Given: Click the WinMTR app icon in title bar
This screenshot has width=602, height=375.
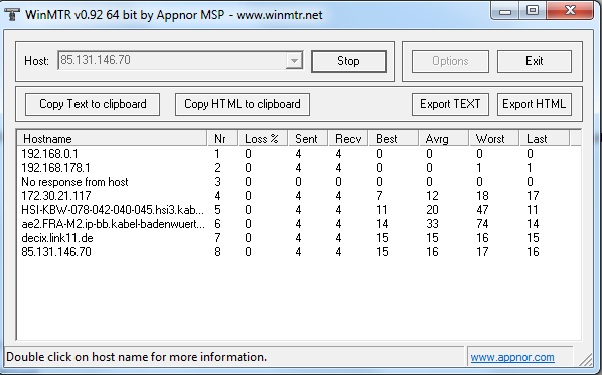Looking at the screenshot, I should [x=12, y=15].
